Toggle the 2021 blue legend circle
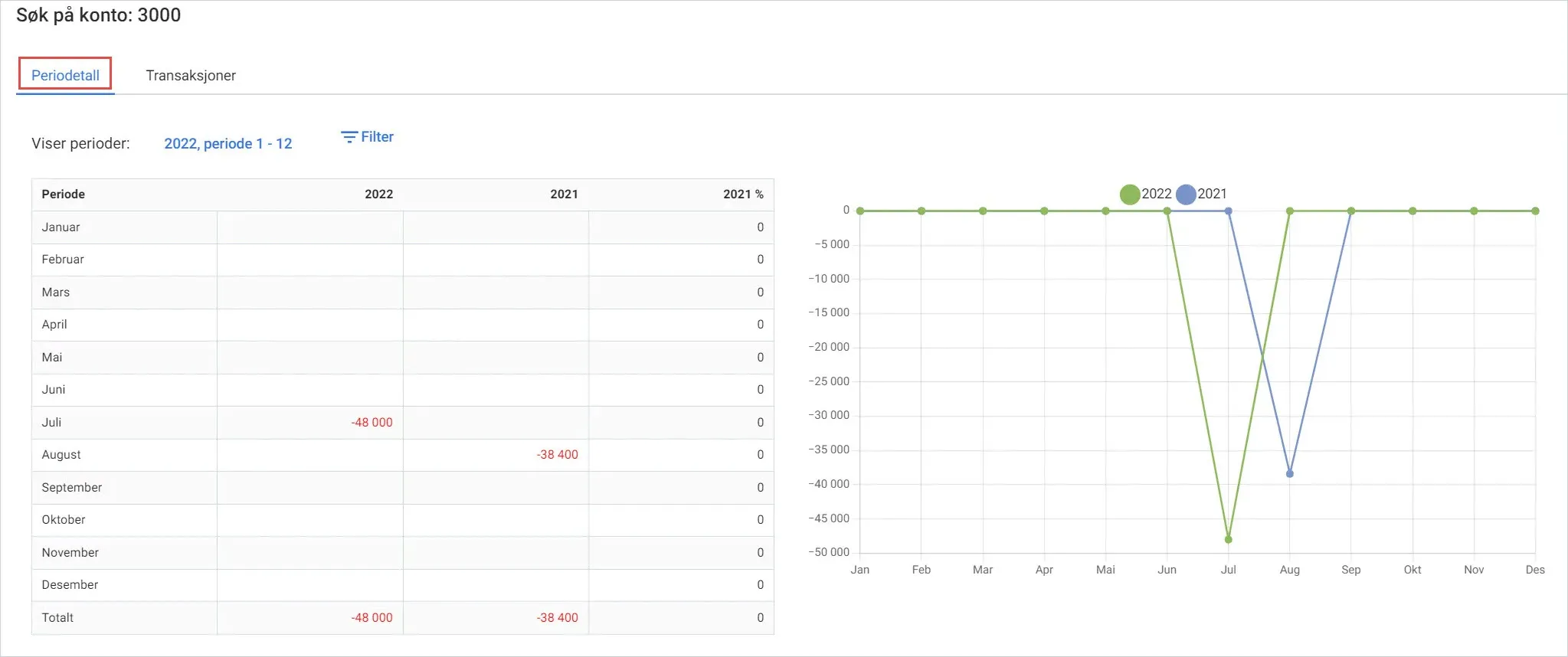The width and height of the screenshot is (1568, 657). point(1186,194)
